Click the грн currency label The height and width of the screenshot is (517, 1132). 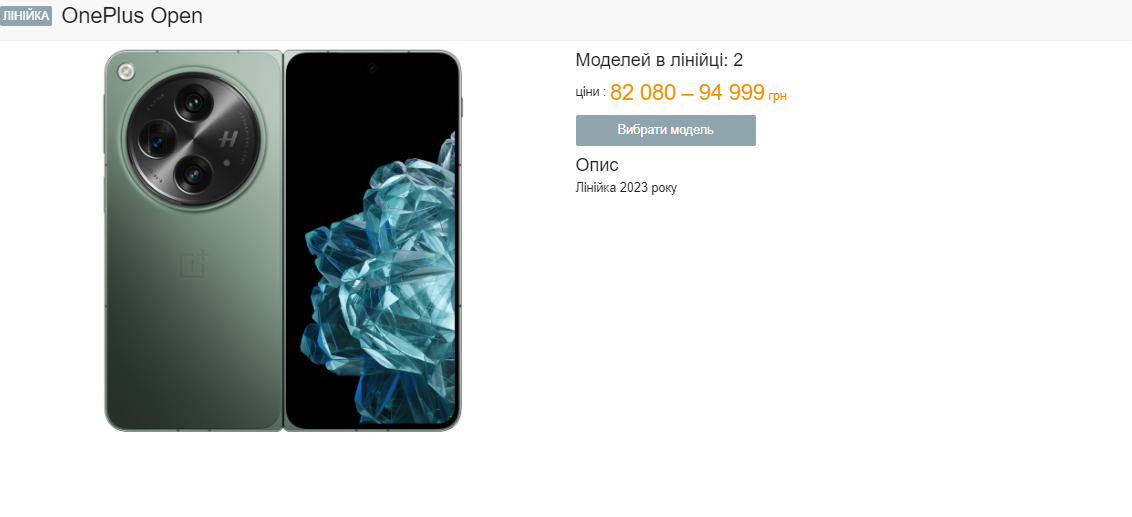coord(778,96)
